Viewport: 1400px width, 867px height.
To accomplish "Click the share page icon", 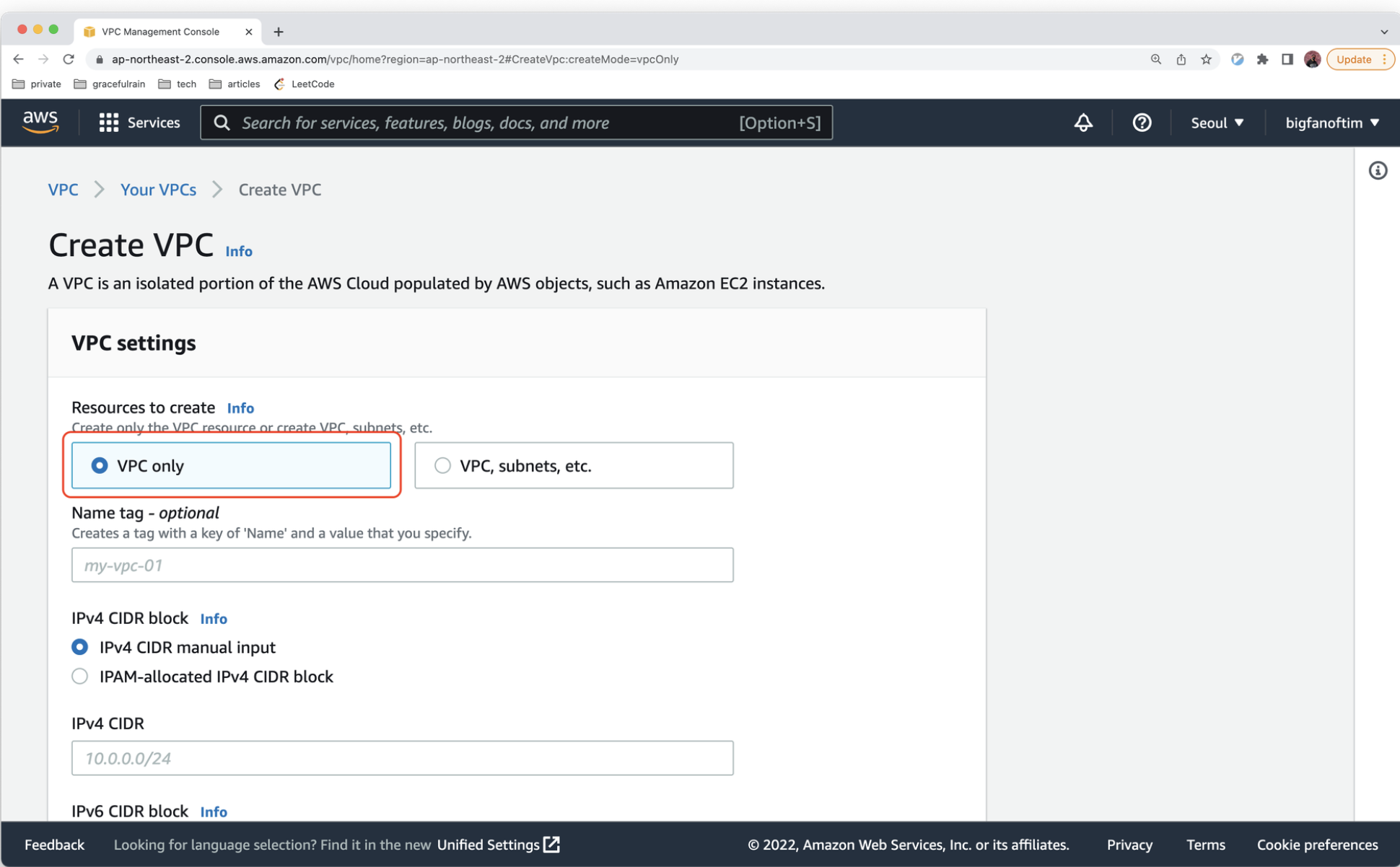I will (1181, 59).
